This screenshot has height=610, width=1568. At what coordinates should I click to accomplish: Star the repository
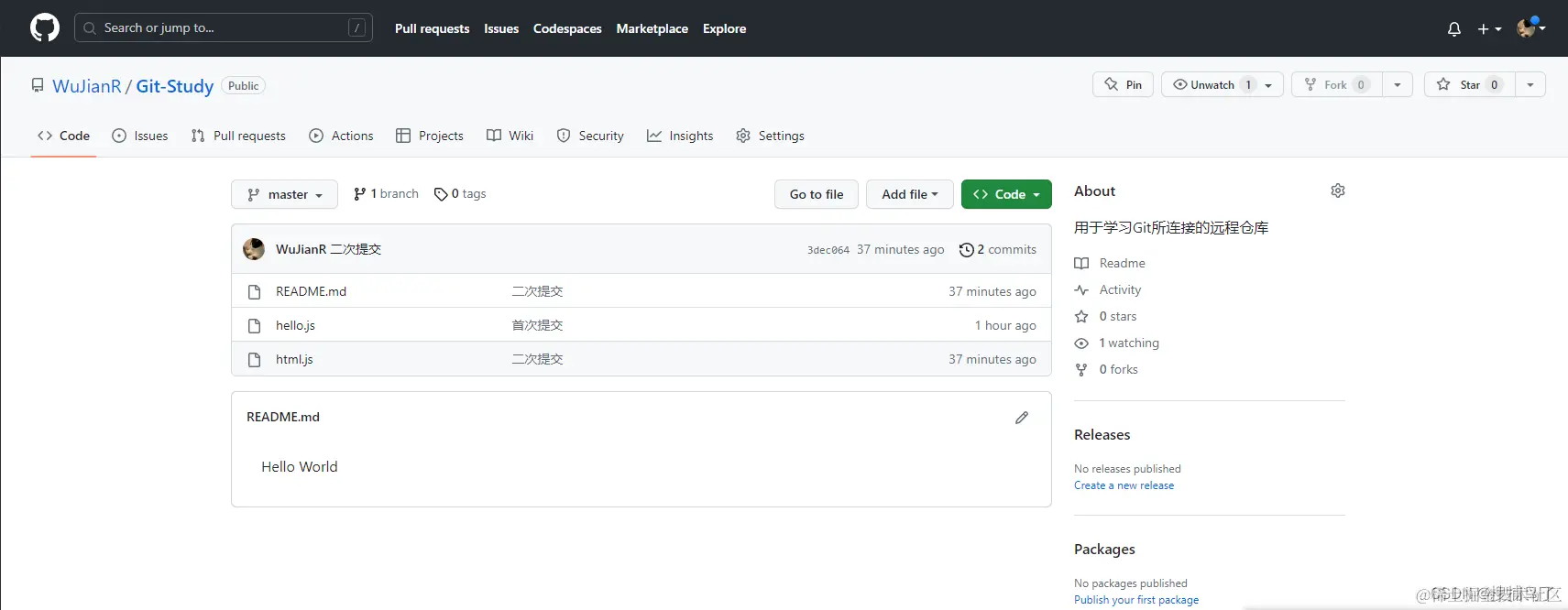(1469, 84)
